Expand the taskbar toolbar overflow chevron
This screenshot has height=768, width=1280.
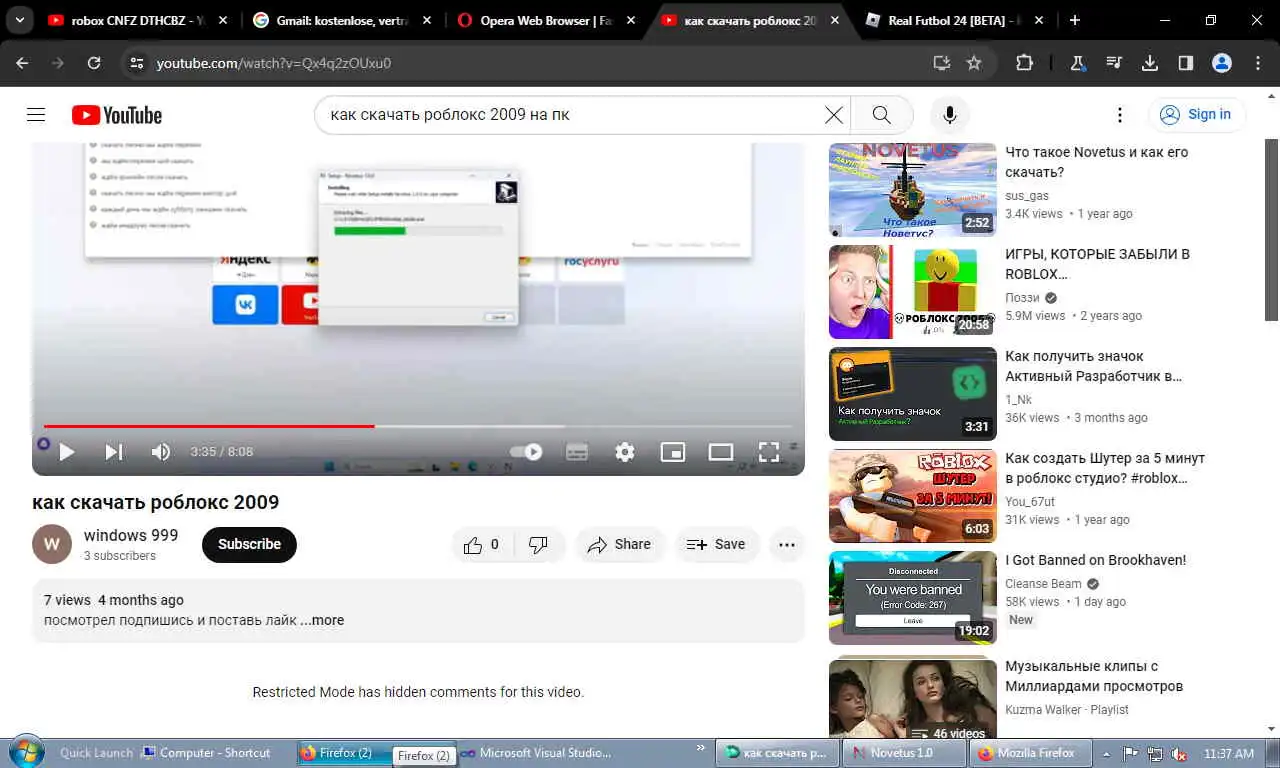(x=700, y=748)
